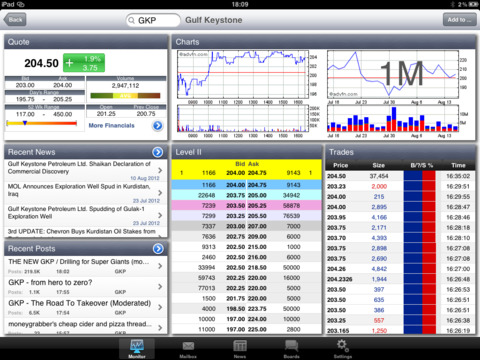Click the 52 week range indicator bar
Viewport: 480px width, 360px height.
click(x=42, y=123)
